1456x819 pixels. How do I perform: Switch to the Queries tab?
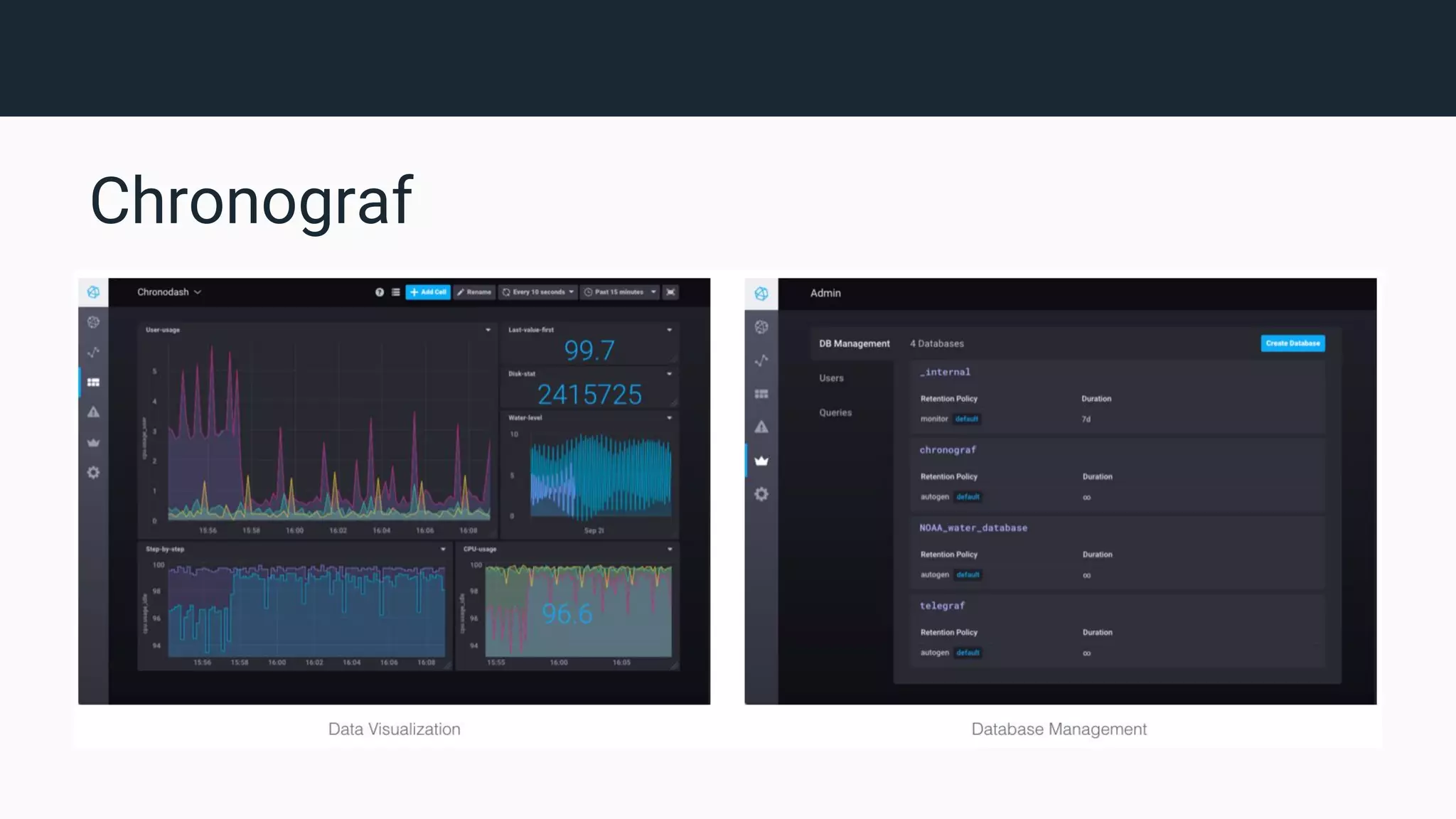coord(835,412)
